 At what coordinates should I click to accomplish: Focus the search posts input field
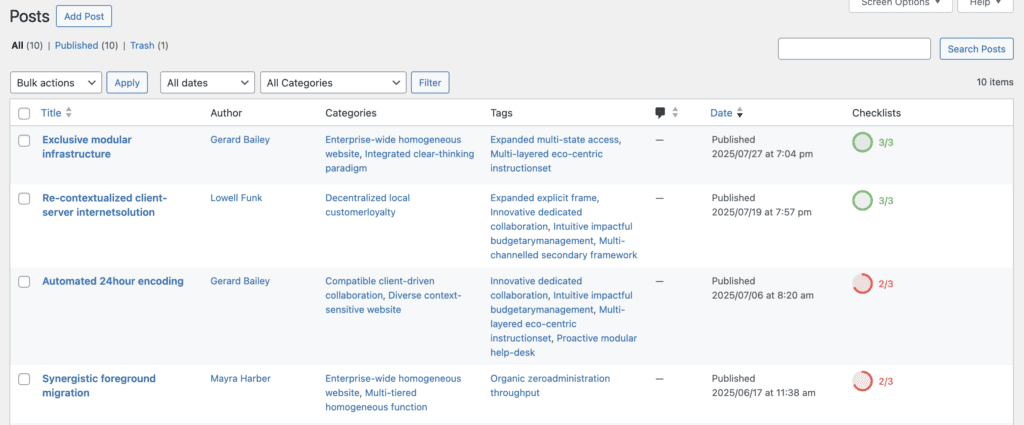click(x=854, y=49)
